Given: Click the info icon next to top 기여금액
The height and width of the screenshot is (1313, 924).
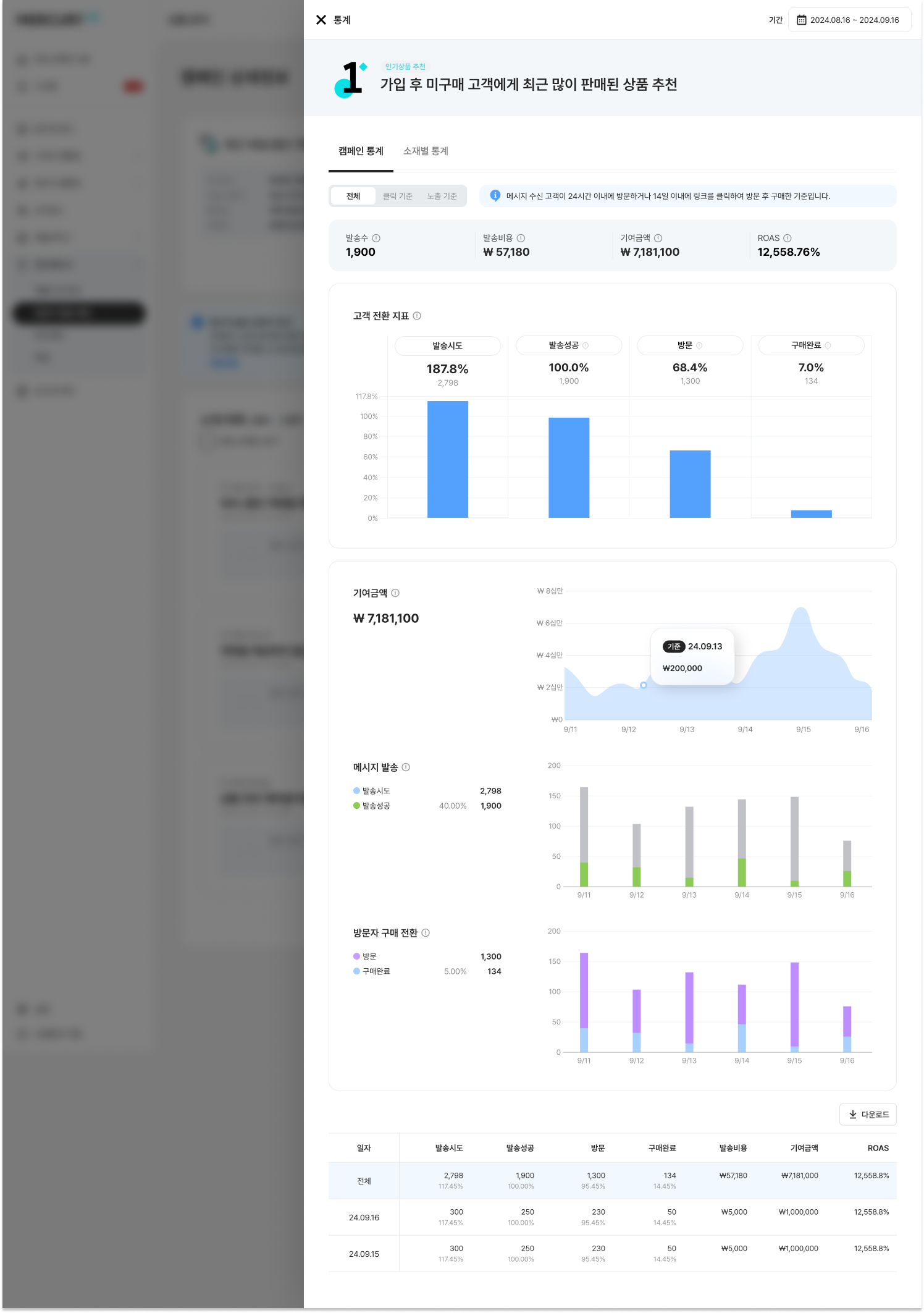Looking at the screenshot, I should (x=658, y=239).
